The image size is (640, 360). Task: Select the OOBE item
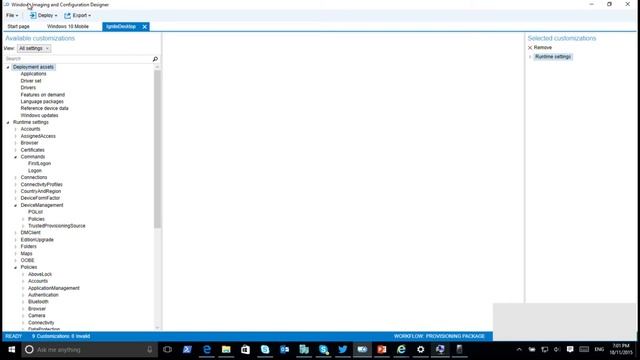click(x=27, y=260)
